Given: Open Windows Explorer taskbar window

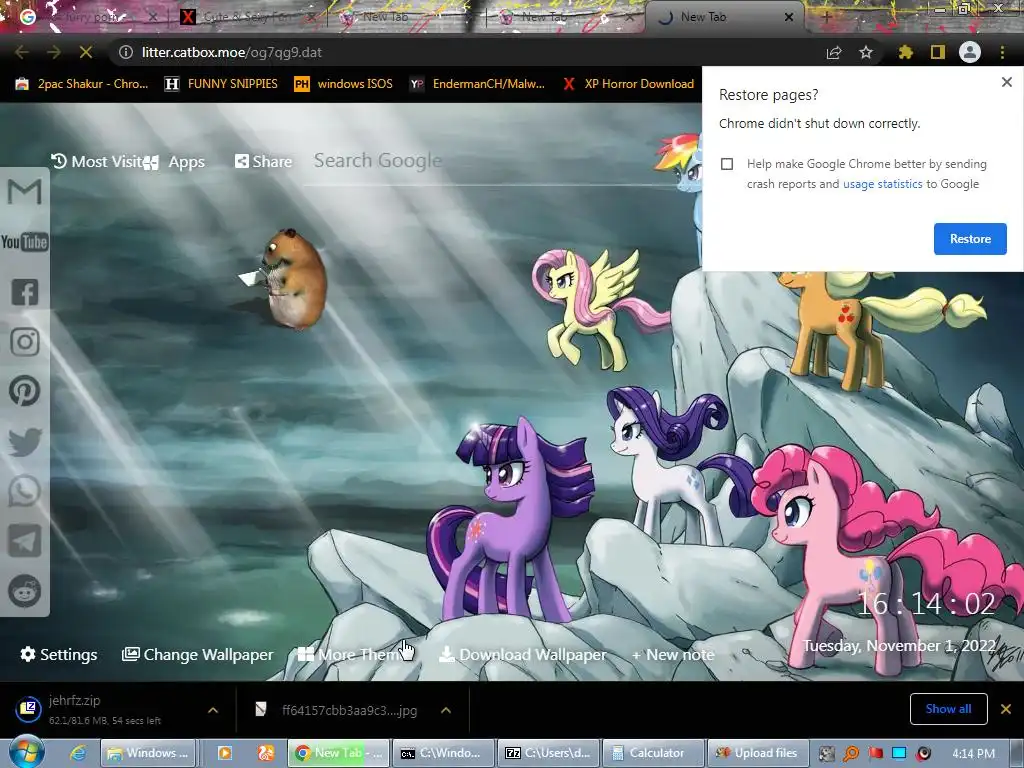Looking at the screenshot, I should pyautogui.click(x=150, y=753).
